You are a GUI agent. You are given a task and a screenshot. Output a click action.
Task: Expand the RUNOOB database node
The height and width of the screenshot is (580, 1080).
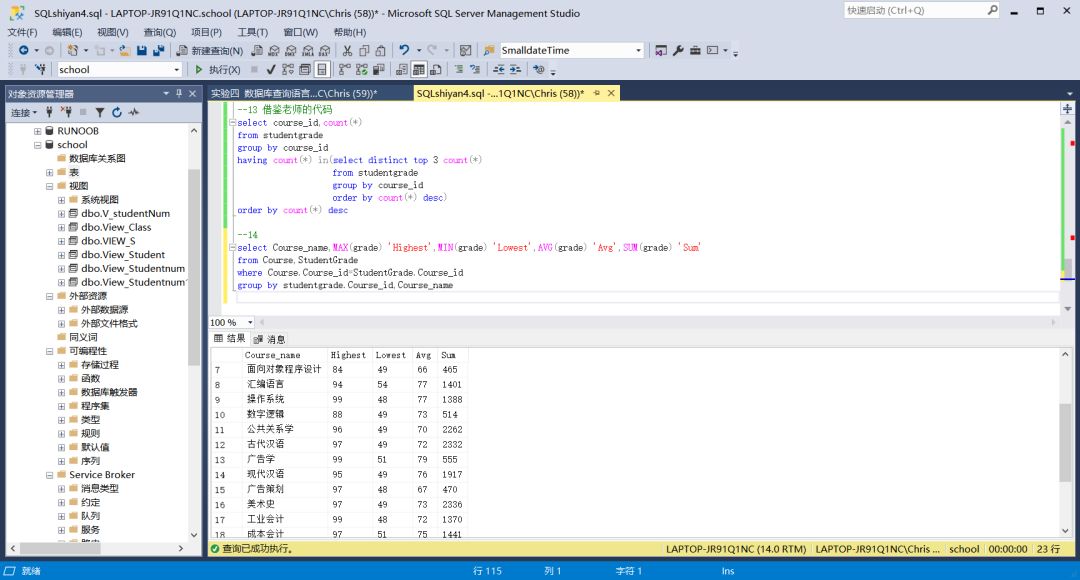pyautogui.click(x=38, y=131)
